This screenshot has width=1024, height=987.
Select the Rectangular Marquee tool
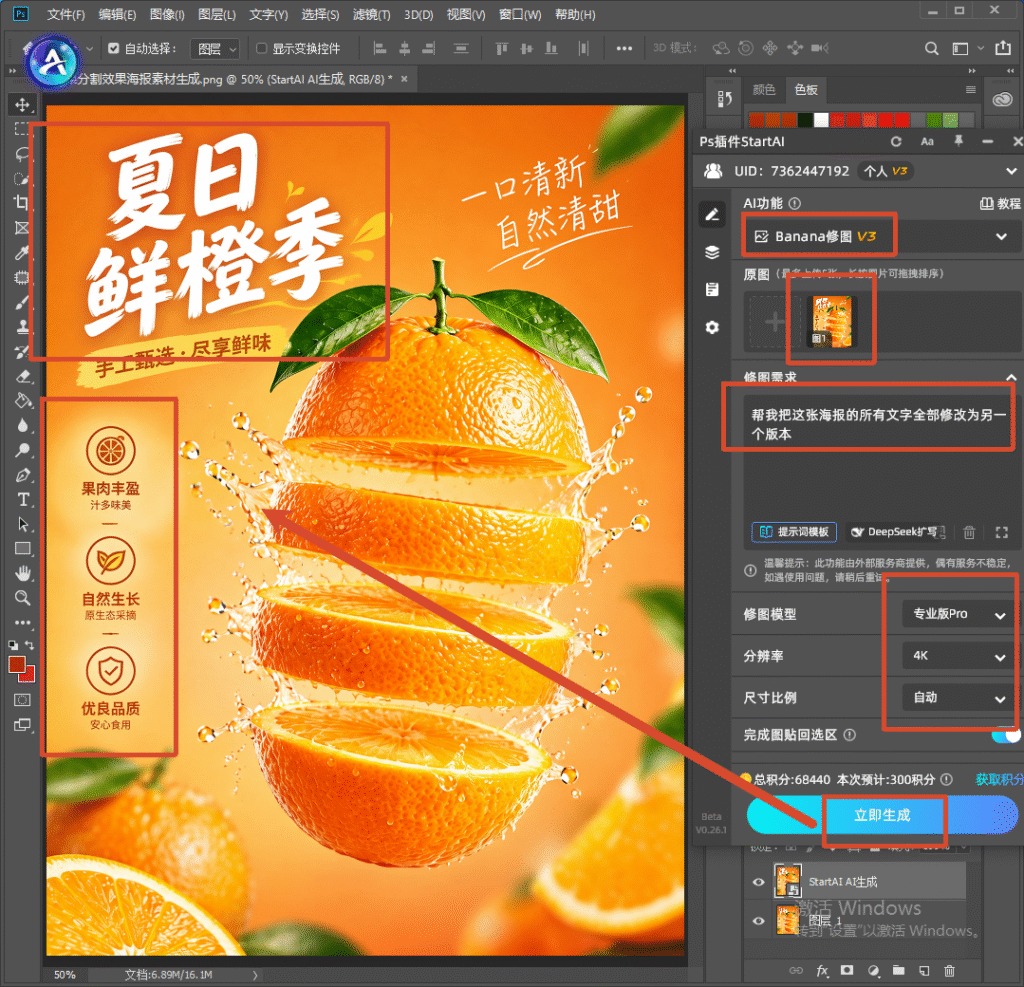[x=22, y=129]
